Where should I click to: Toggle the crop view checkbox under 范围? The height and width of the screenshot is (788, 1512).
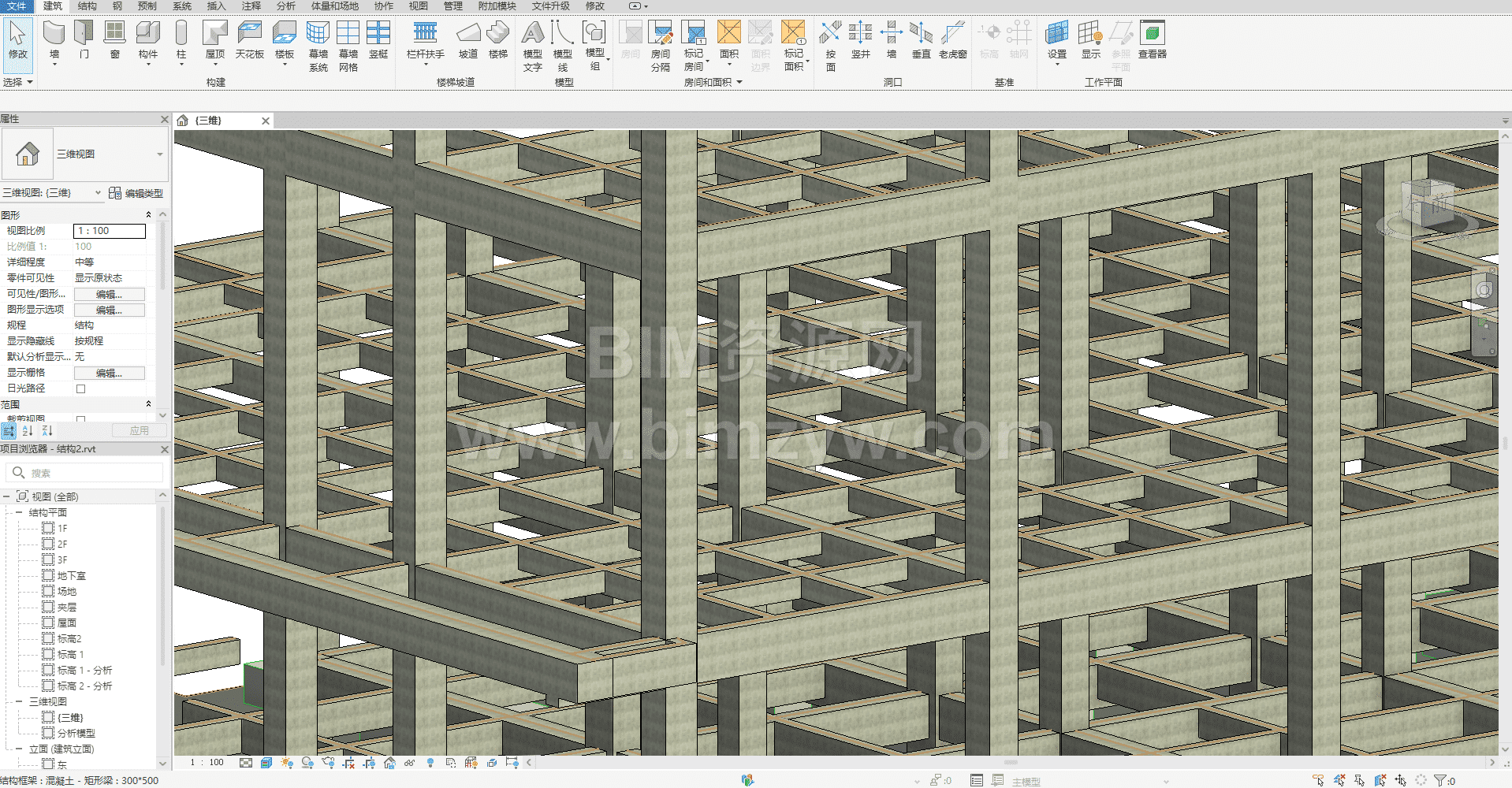[80, 419]
